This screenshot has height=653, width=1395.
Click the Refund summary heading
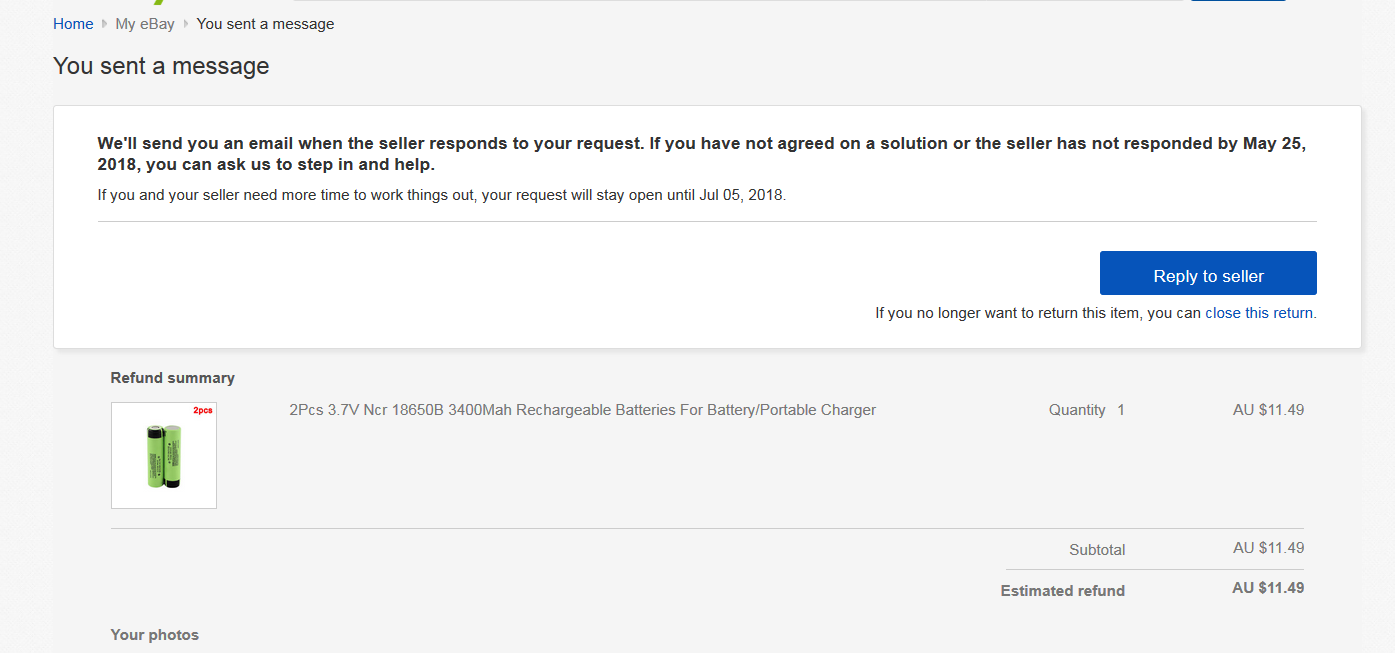(172, 378)
